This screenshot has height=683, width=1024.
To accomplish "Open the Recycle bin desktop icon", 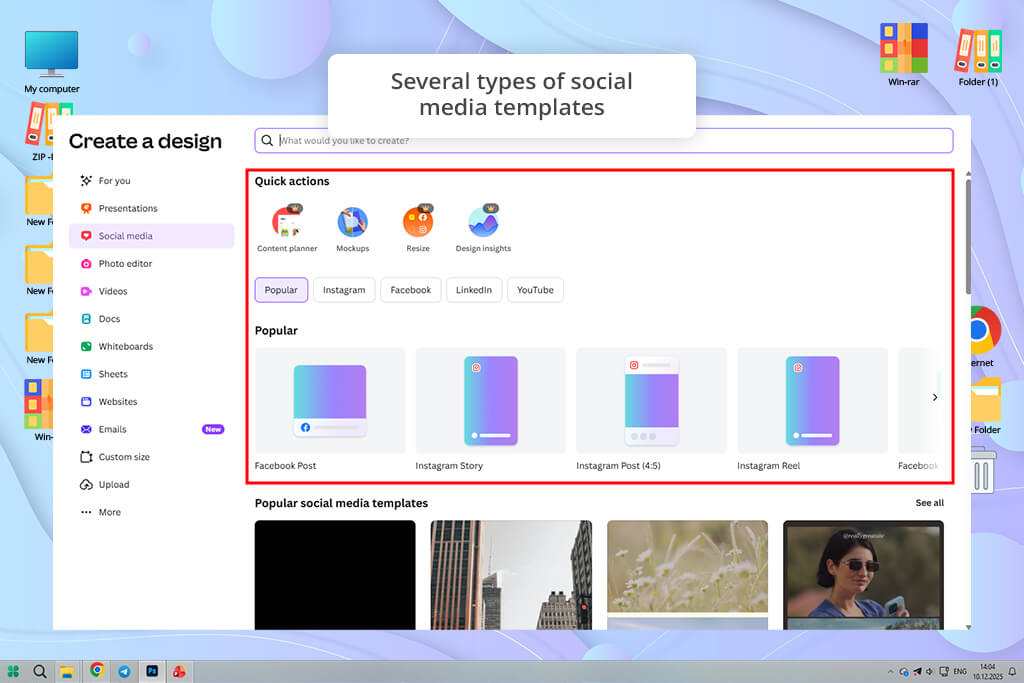I will (x=984, y=470).
